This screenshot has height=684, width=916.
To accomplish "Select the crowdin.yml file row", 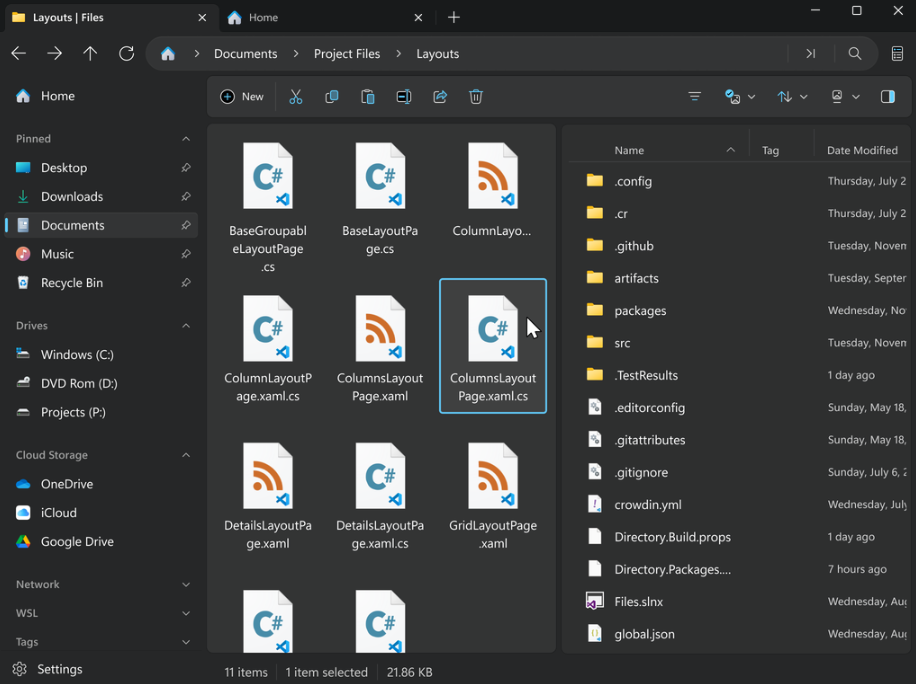I will [740, 505].
